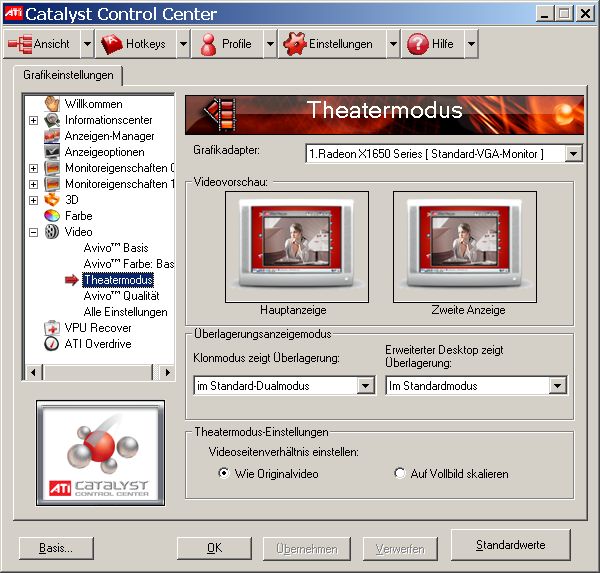Viewport: 600px width, 573px height.
Task: Click the VPU Recover first-aid icon
Action: [52, 328]
